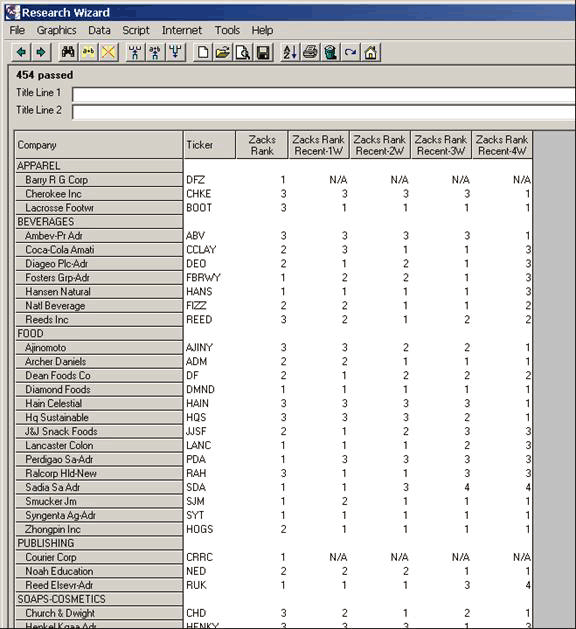The image size is (576, 629).
Task: Click the Zacks Rank Recent-4W header
Action: tap(502, 145)
